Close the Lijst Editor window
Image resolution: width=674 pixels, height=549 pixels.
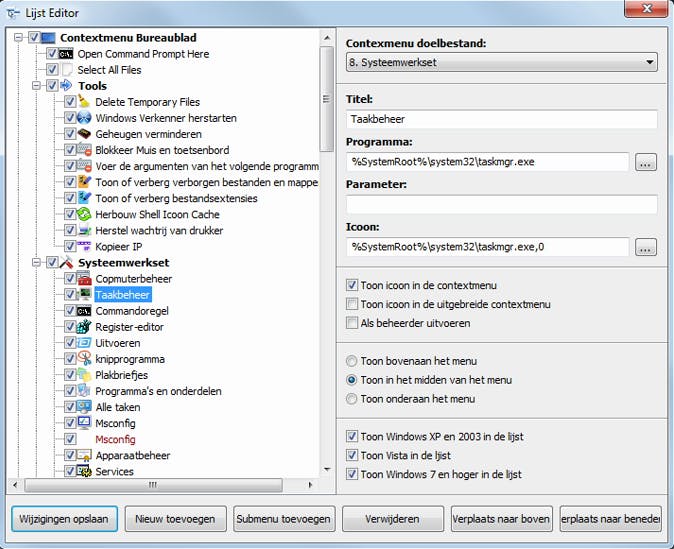(x=646, y=9)
